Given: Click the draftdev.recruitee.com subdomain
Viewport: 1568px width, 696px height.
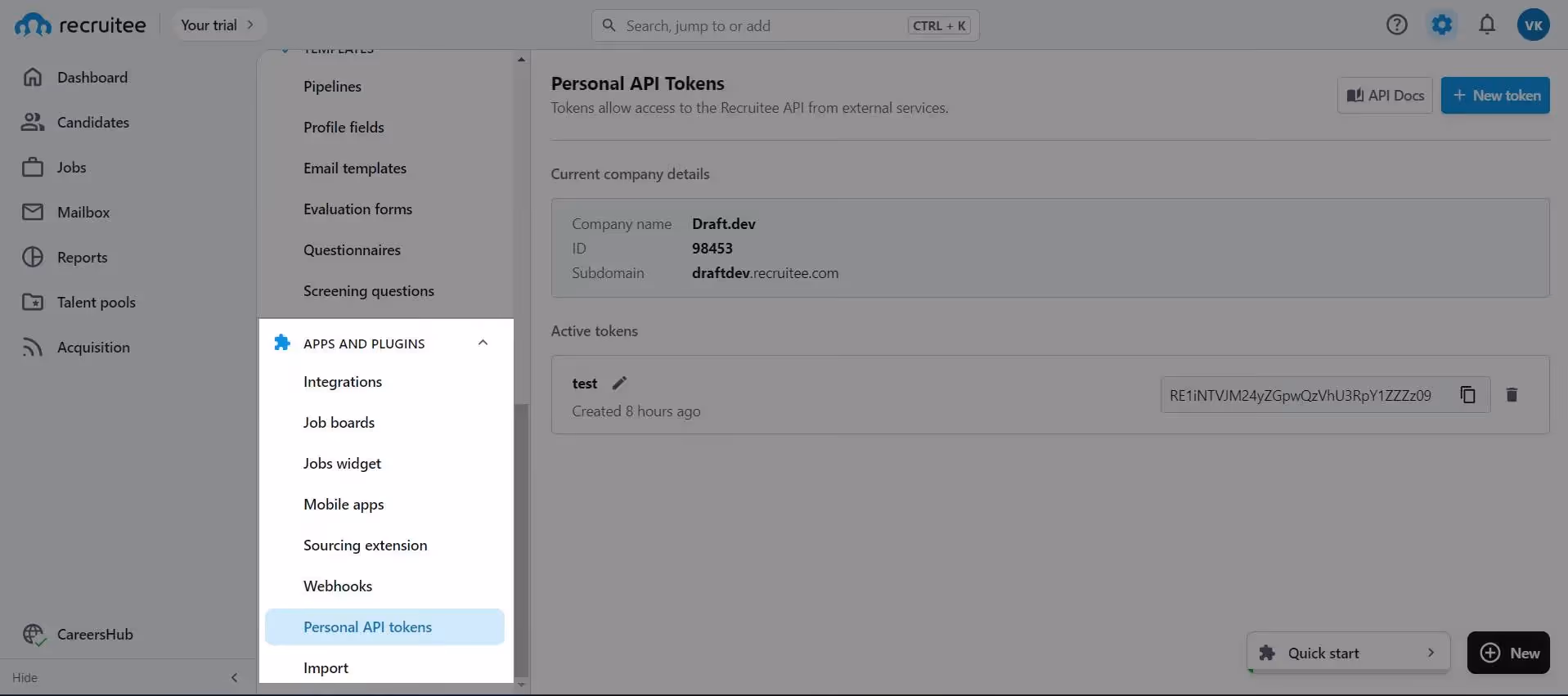Looking at the screenshot, I should click(x=765, y=272).
